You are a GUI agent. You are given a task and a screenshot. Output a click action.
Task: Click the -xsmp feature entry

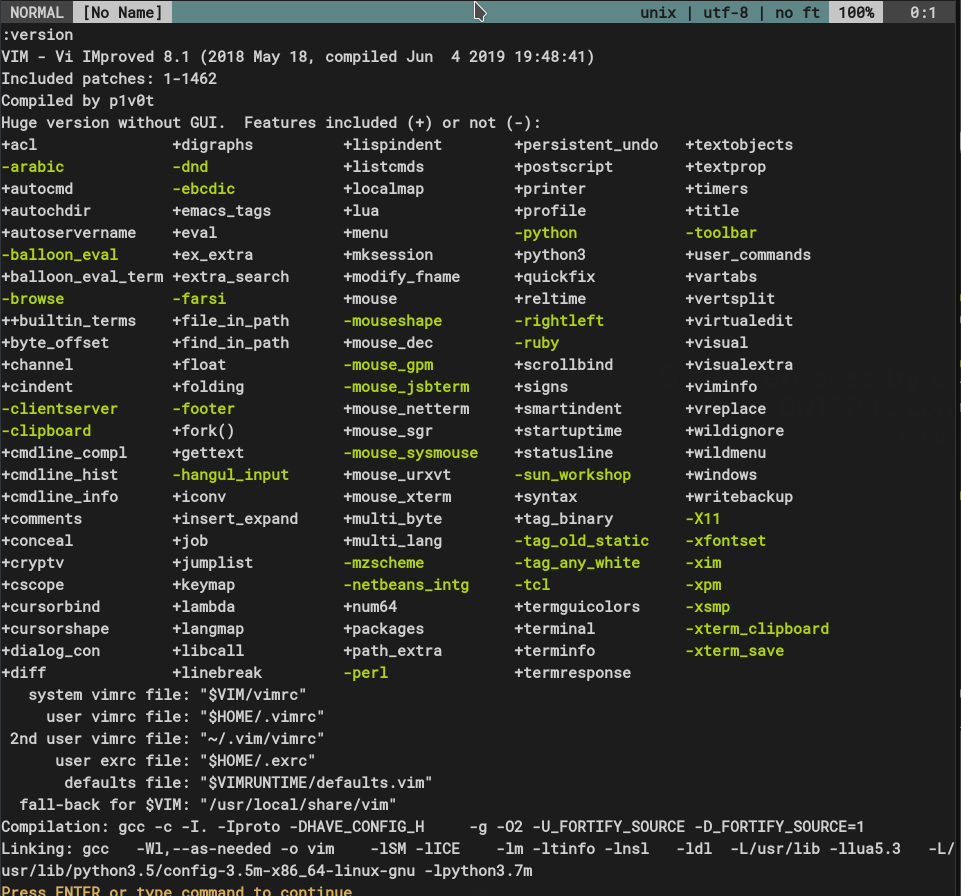708,607
